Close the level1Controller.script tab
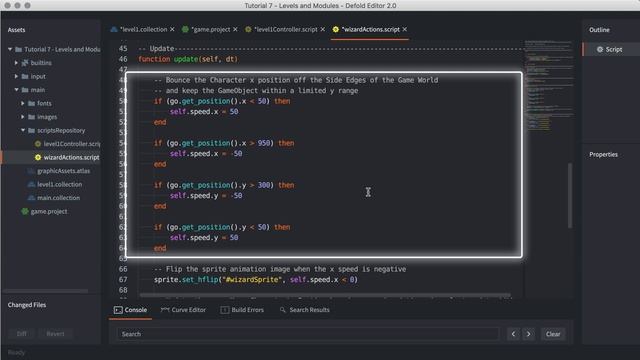640x360 pixels. 323,29
